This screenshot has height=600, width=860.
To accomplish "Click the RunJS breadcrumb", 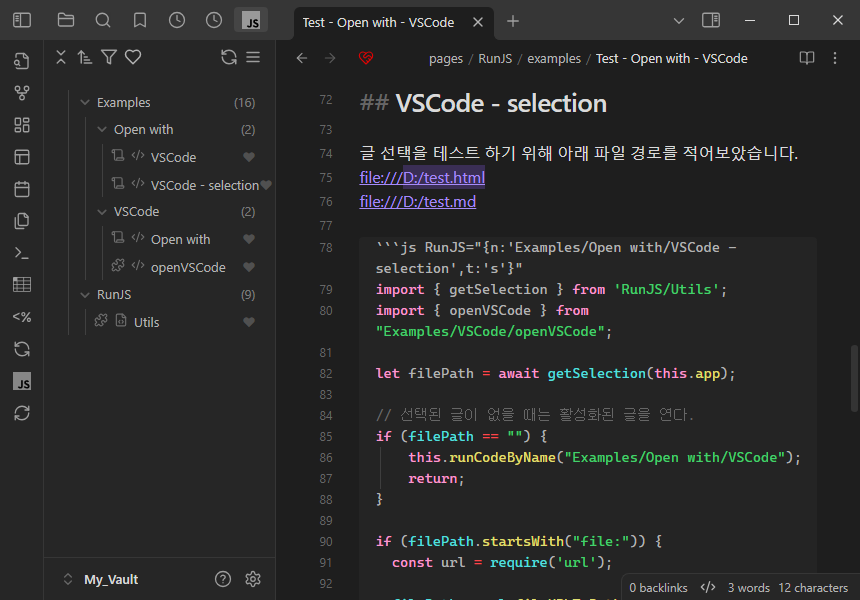I will pos(495,59).
